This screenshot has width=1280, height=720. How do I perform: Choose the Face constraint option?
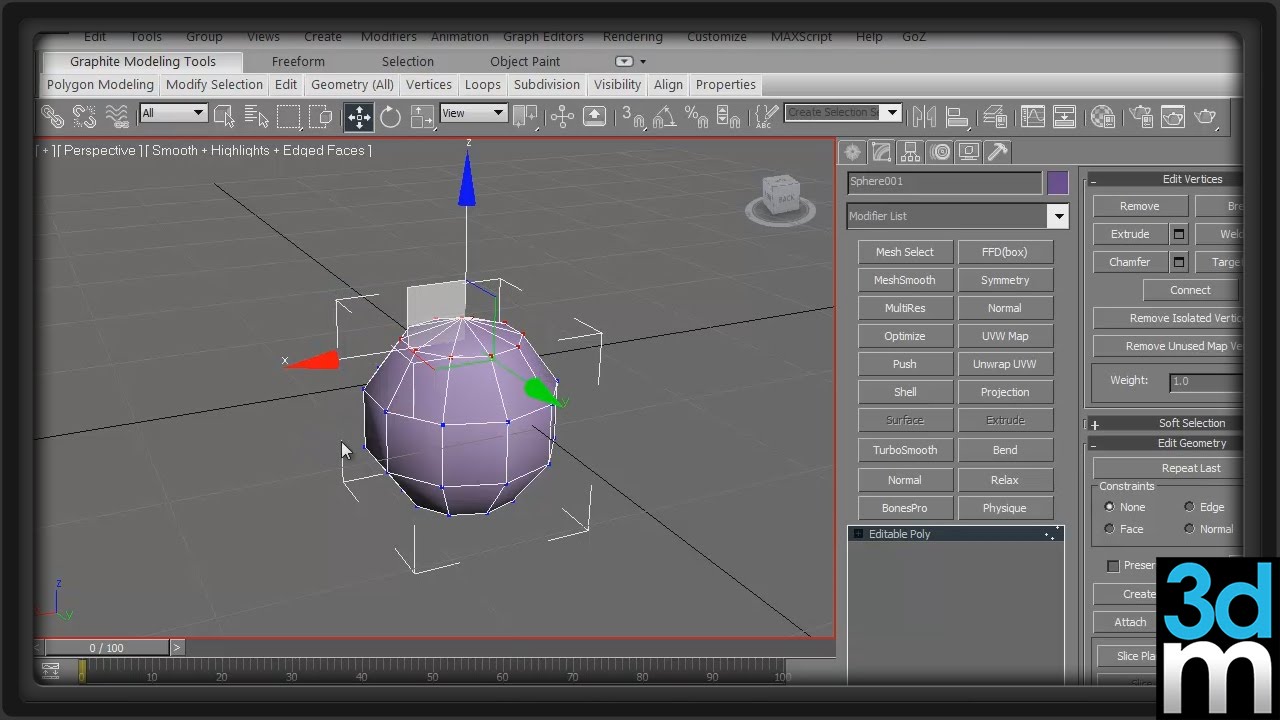(1109, 529)
